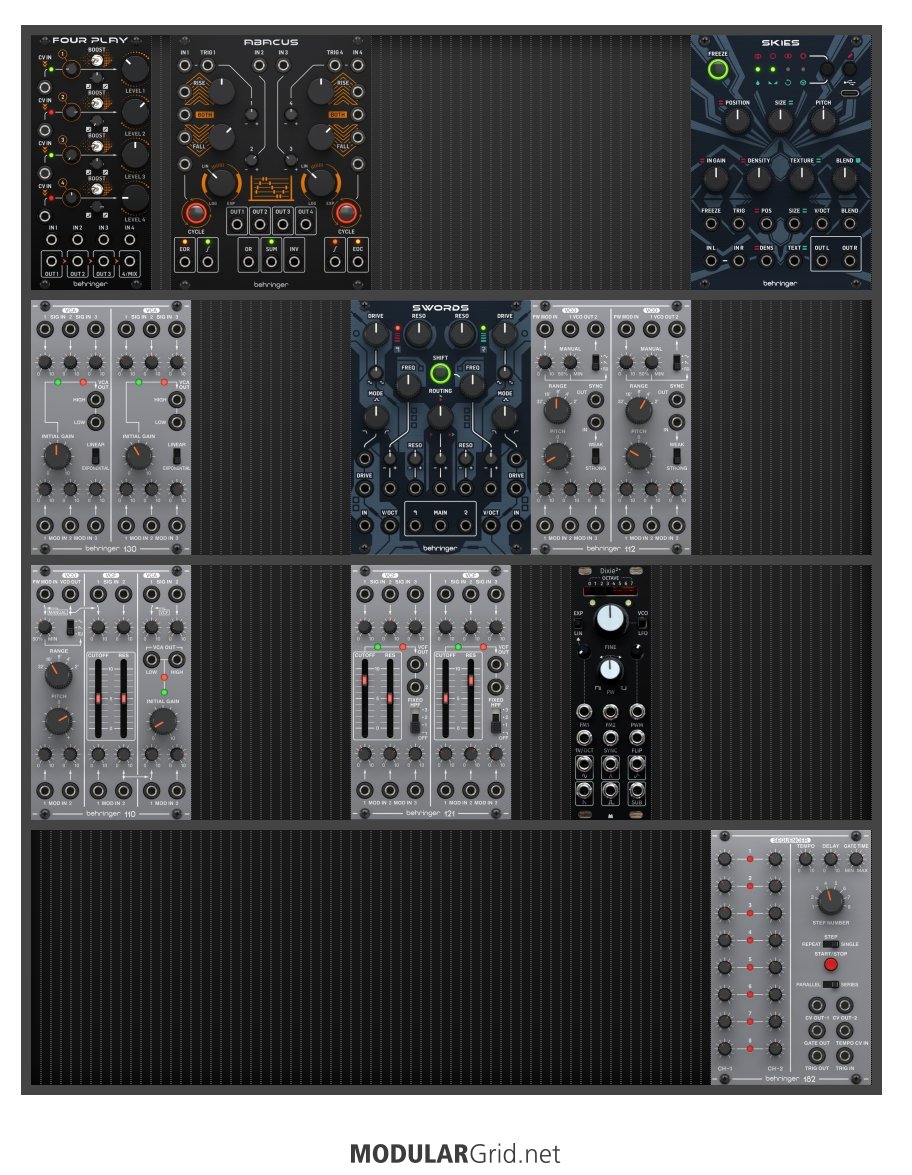The width and height of the screenshot is (912, 1175).
Task: Click the FREEZE button on Skies module
Action: 717,70
